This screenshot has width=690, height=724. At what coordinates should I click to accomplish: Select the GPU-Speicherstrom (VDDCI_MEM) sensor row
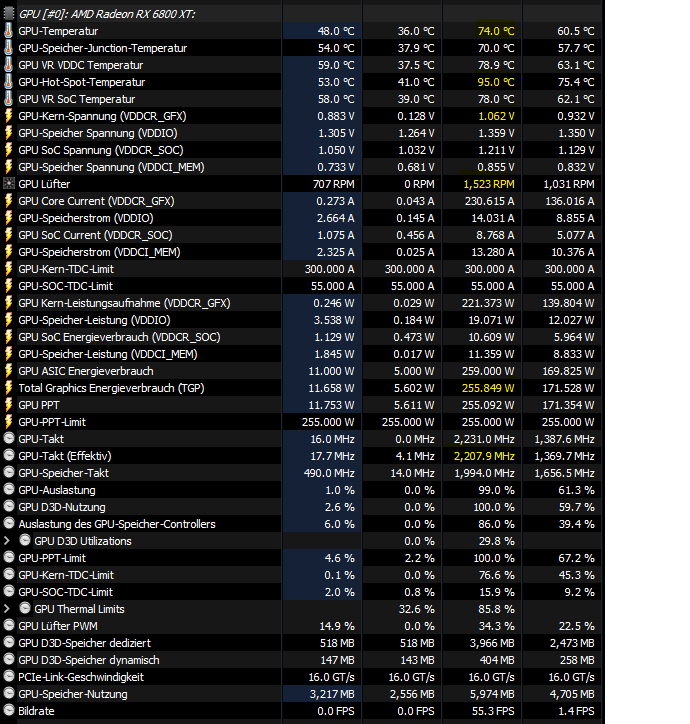99,252
